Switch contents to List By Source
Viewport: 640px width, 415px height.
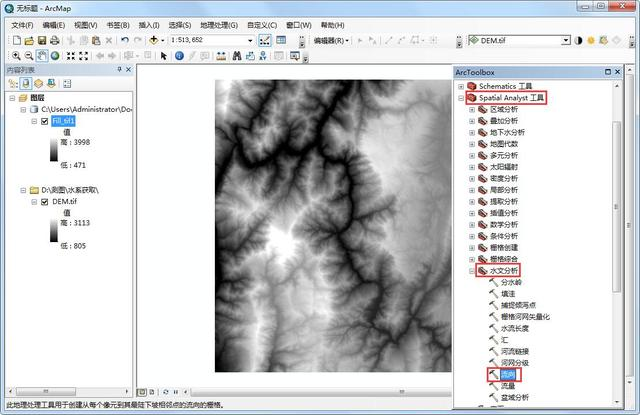point(26,84)
